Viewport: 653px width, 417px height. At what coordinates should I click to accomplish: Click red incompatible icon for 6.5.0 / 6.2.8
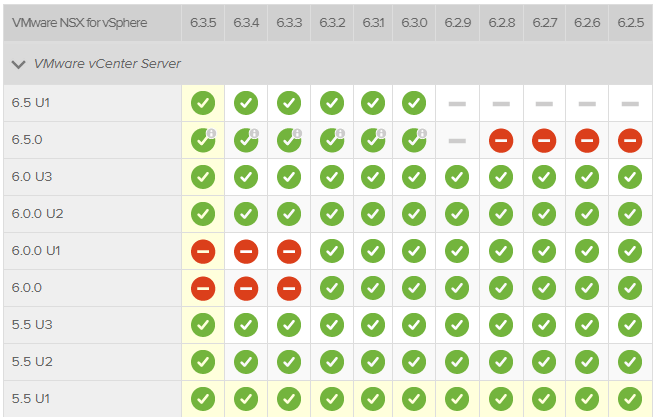[x=501, y=140]
